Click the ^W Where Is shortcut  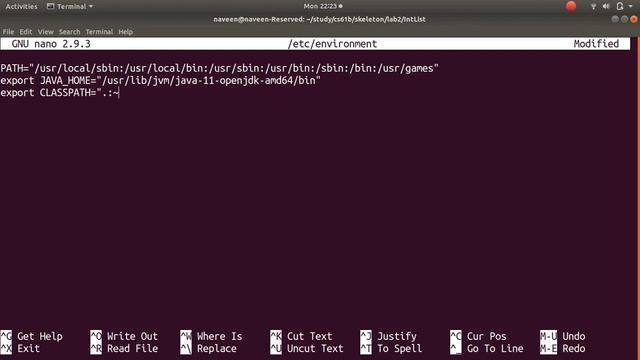211,336
